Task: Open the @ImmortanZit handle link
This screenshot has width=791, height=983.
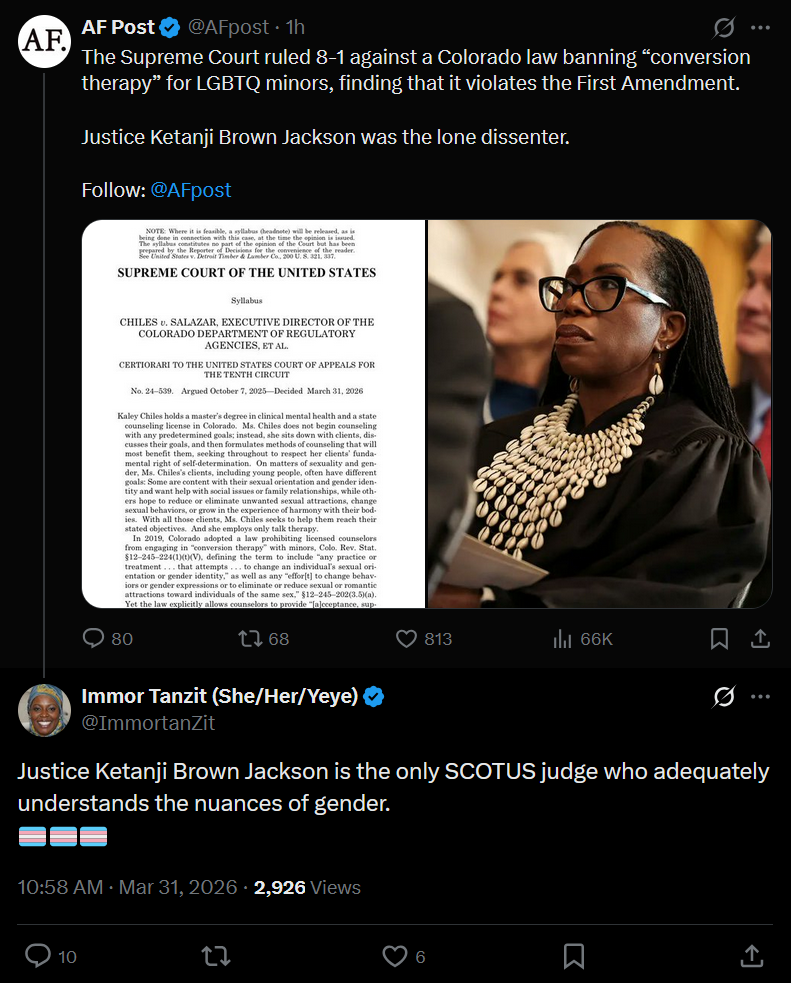Action: point(149,723)
